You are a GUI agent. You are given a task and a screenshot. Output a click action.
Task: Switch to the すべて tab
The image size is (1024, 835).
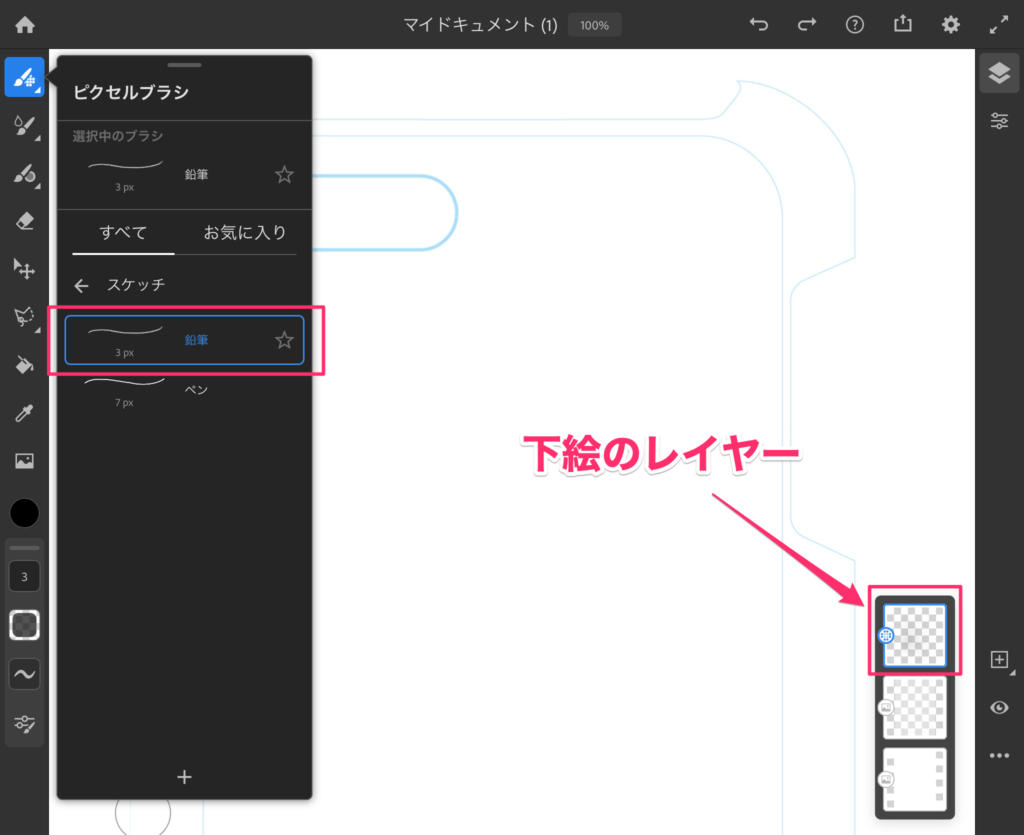(123, 233)
